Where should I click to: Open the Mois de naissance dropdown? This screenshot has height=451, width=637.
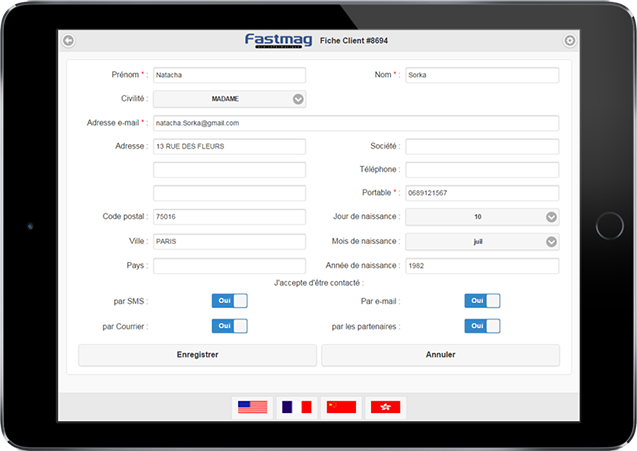pos(482,241)
